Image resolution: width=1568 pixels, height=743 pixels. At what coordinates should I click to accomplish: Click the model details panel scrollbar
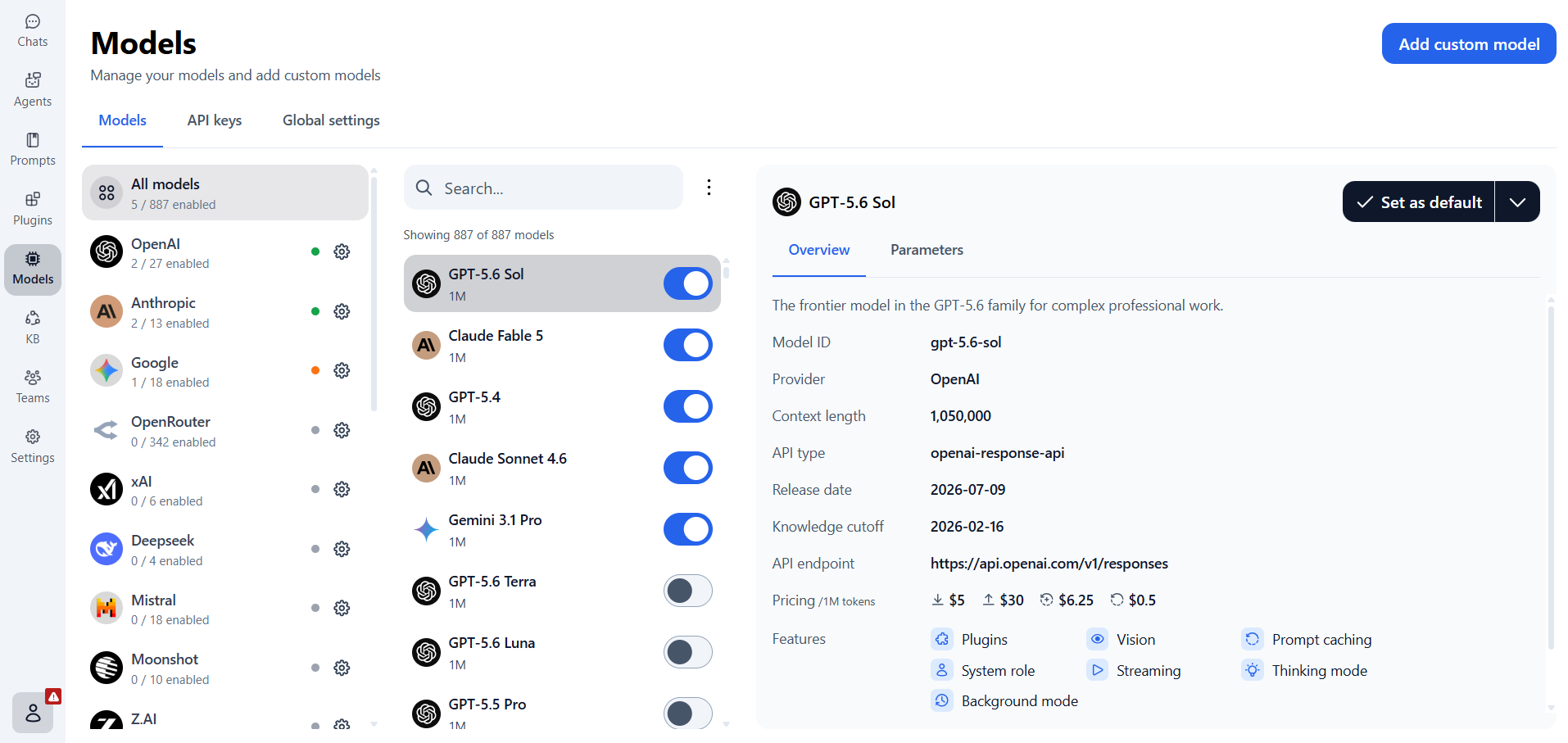(1551, 478)
